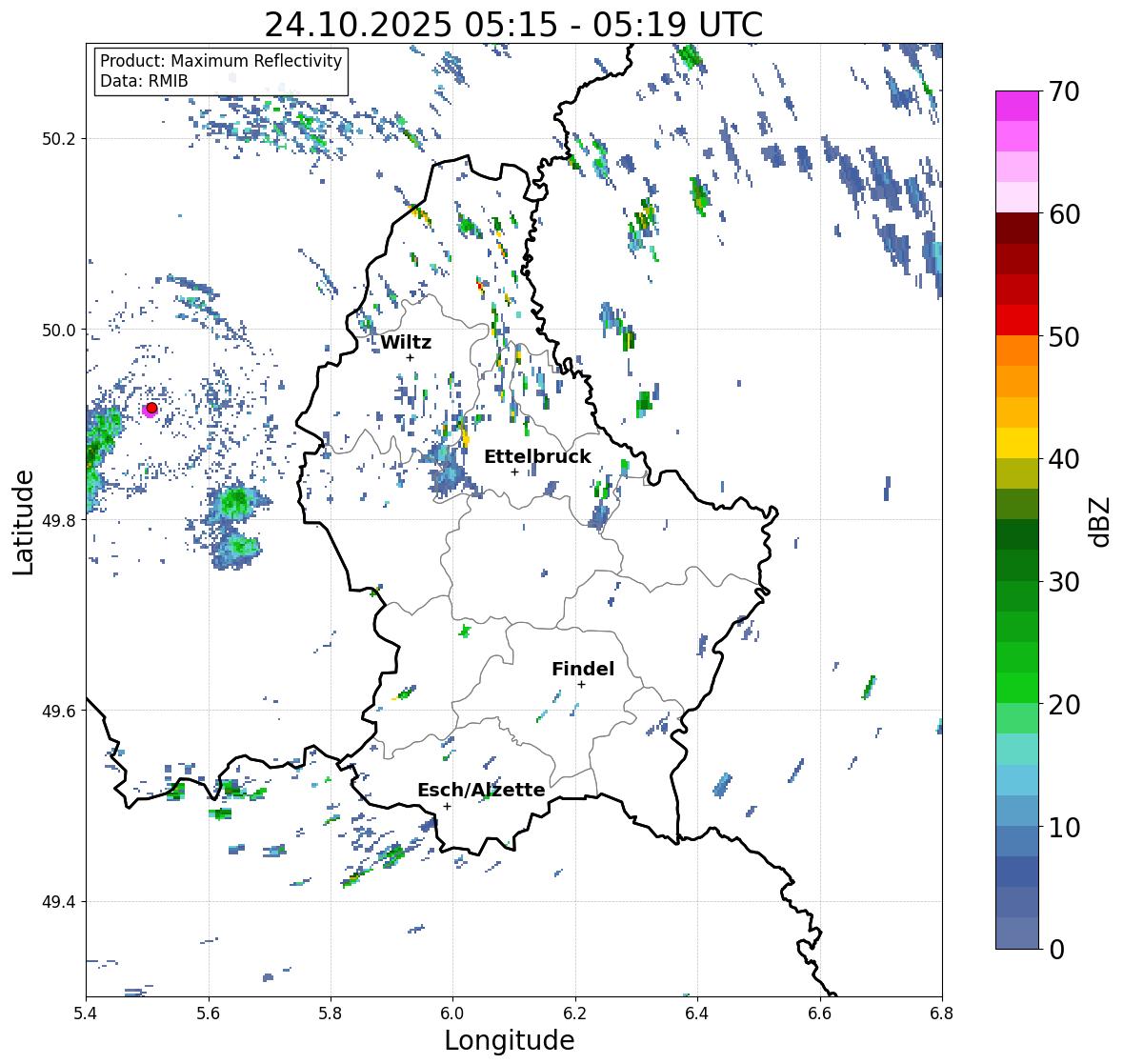
Task: Click the 49.6 latitude tick label
Action: pos(59,711)
